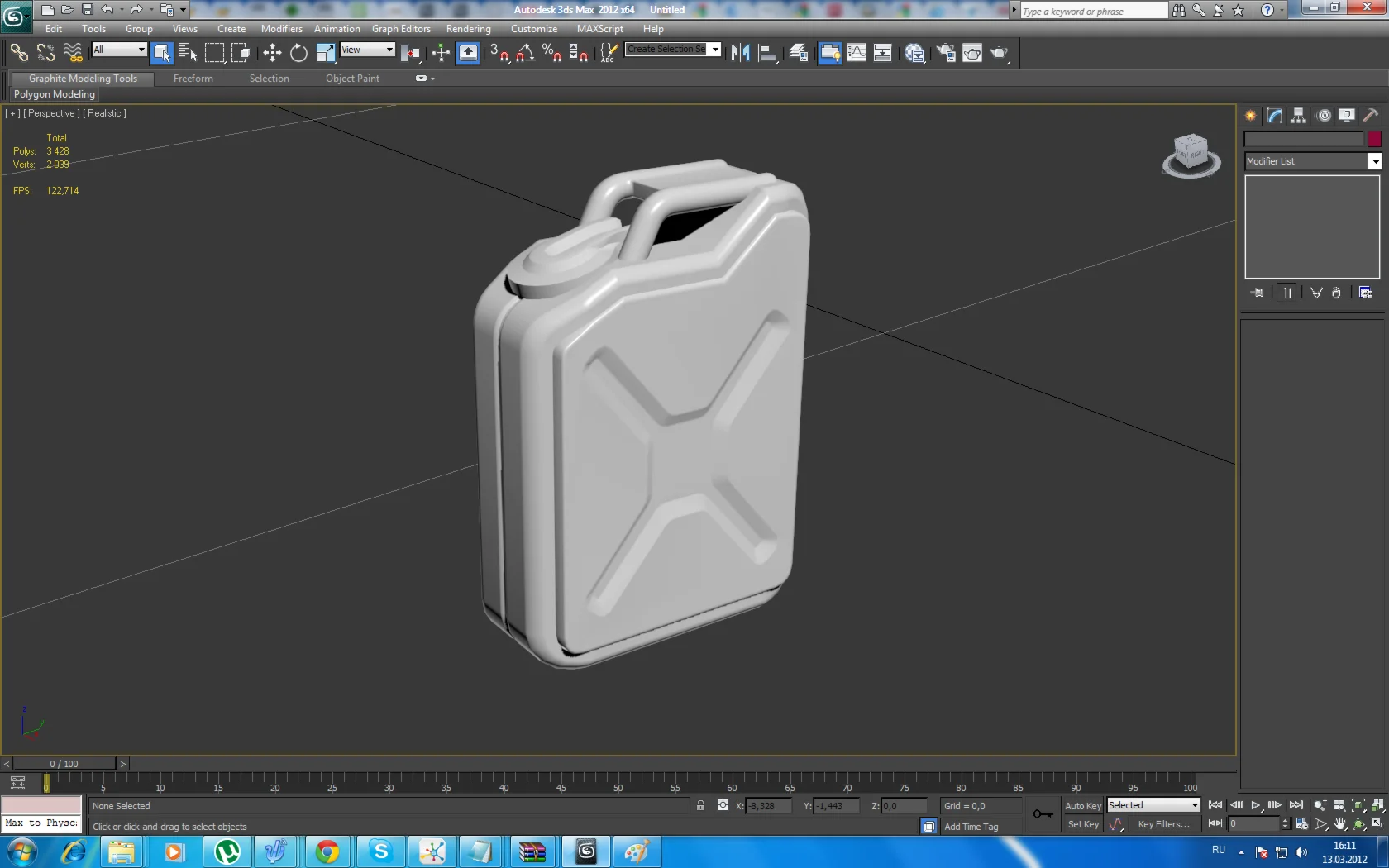Expand the Modifier List dropdown
Screen dimensions: 1389x868
coord(1374,161)
